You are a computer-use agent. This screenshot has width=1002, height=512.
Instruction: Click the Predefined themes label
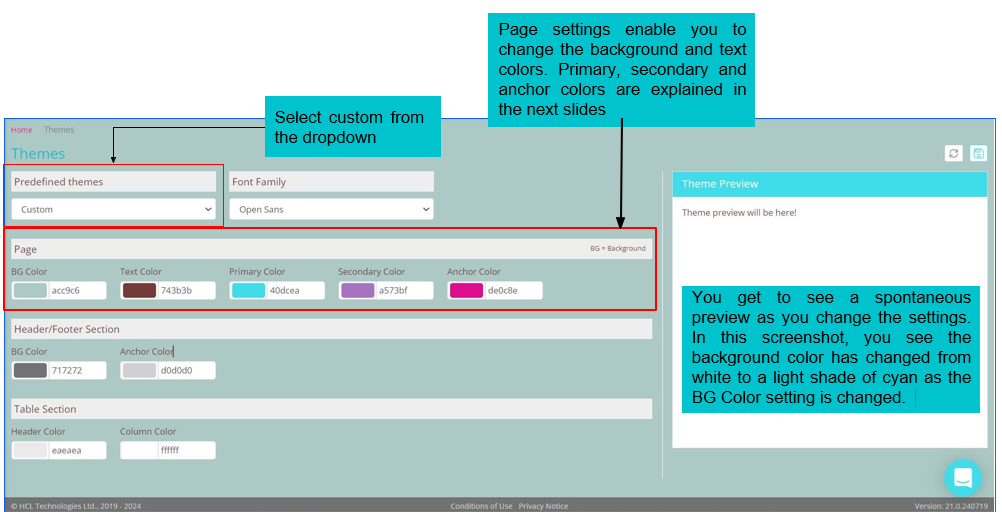click(59, 182)
